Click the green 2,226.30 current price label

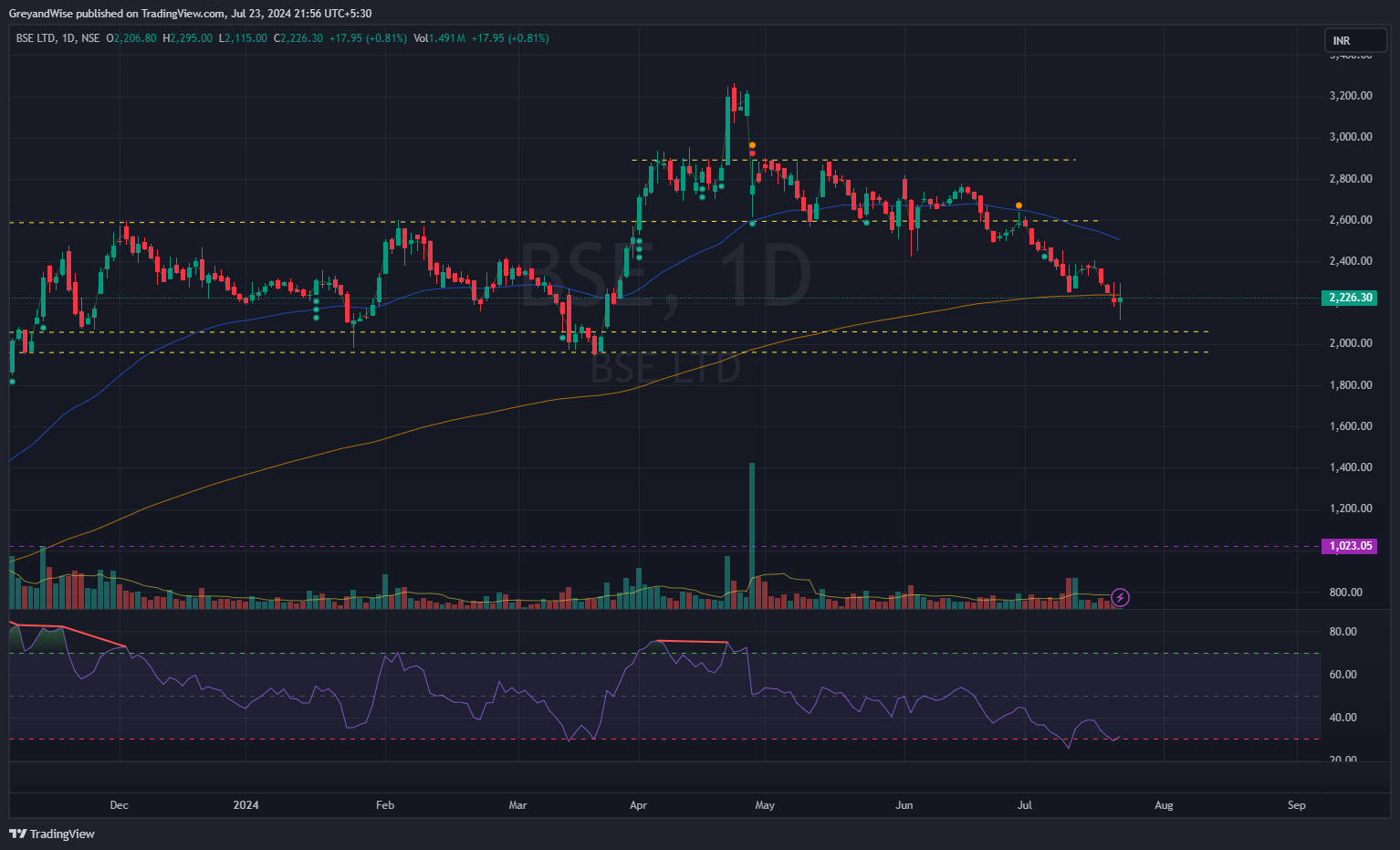(1350, 298)
